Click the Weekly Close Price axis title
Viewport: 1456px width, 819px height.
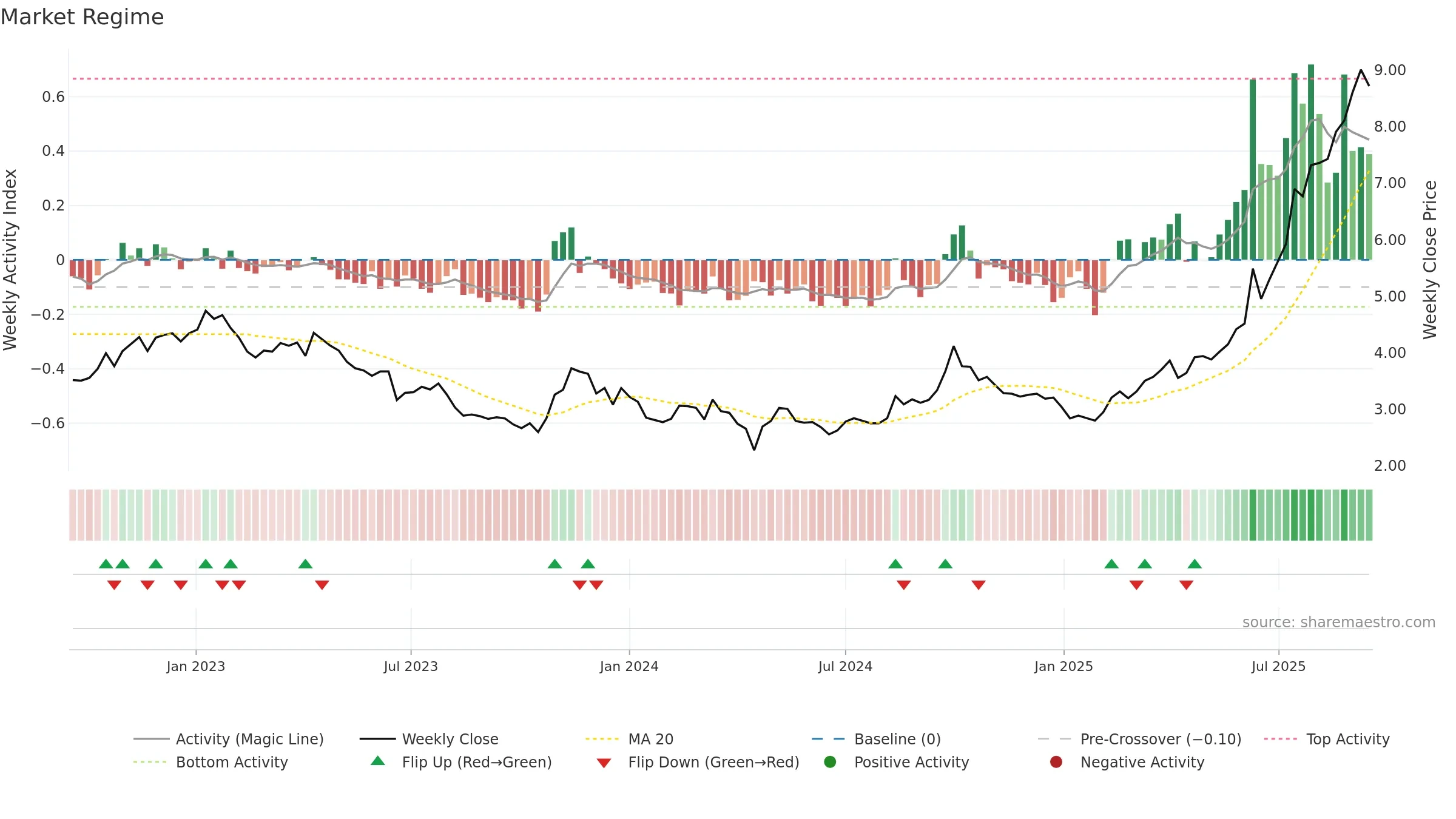pyautogui.click(x=1430, y=260)
